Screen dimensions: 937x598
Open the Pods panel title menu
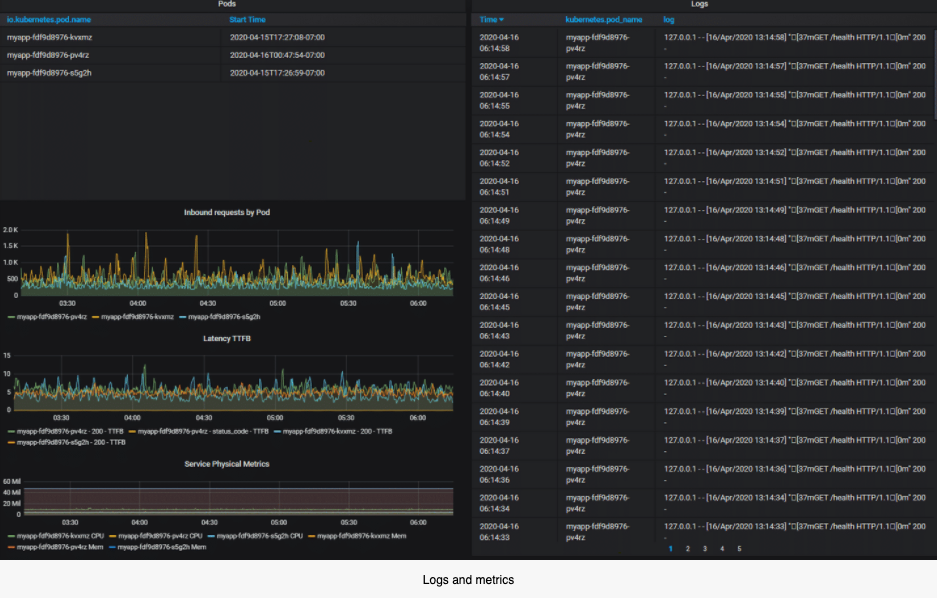[227, 5]
